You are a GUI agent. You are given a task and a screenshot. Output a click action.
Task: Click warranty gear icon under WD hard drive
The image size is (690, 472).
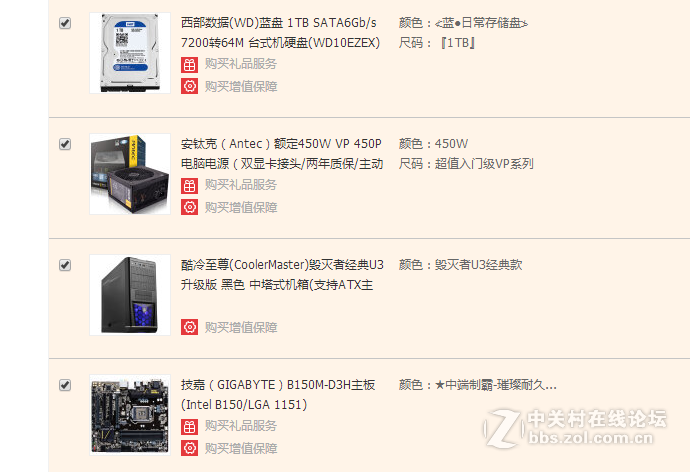click(x=189, y=86)
